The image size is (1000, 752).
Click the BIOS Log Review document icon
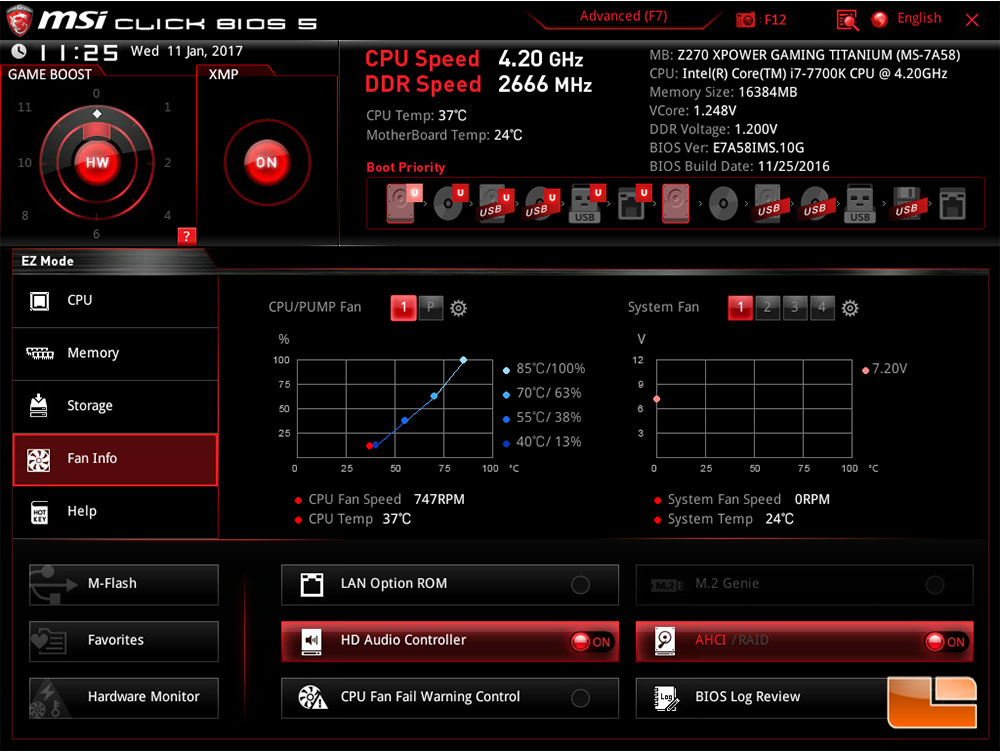coord(666,697)
